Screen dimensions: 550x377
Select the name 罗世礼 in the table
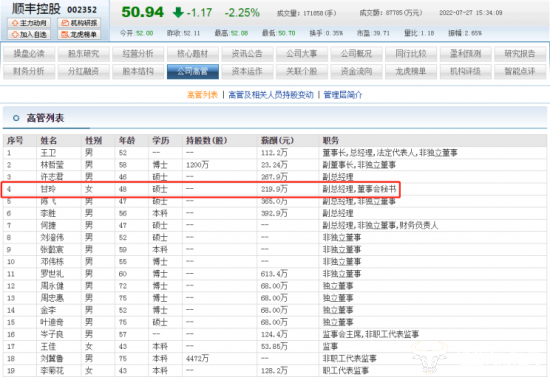52,274
